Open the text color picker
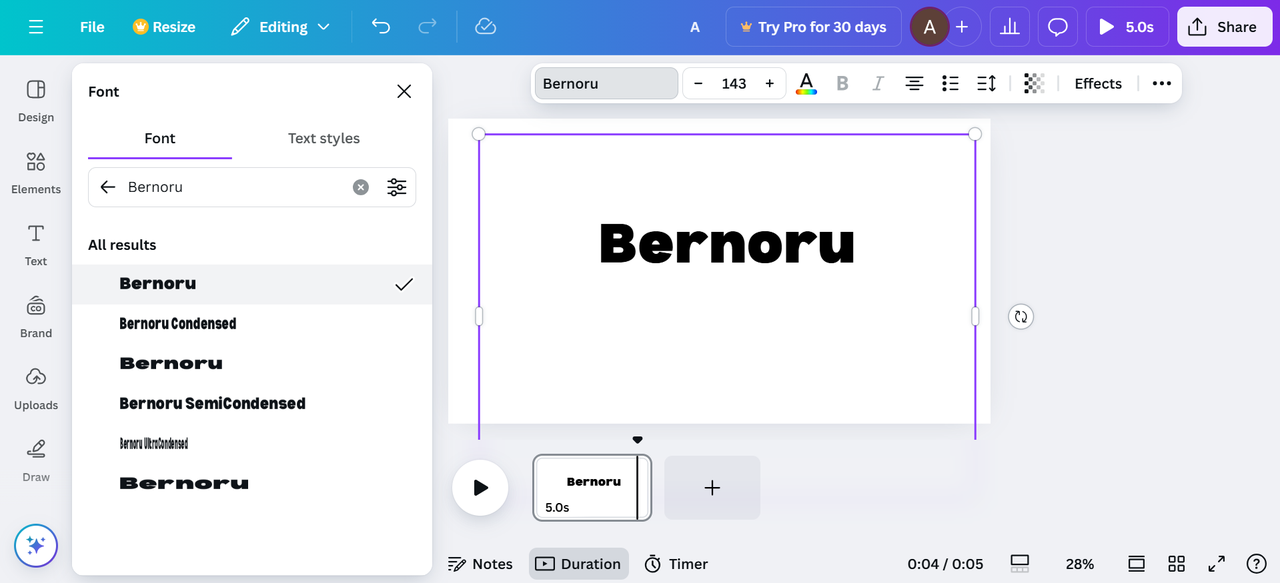1280x583 pixels. 806,83
